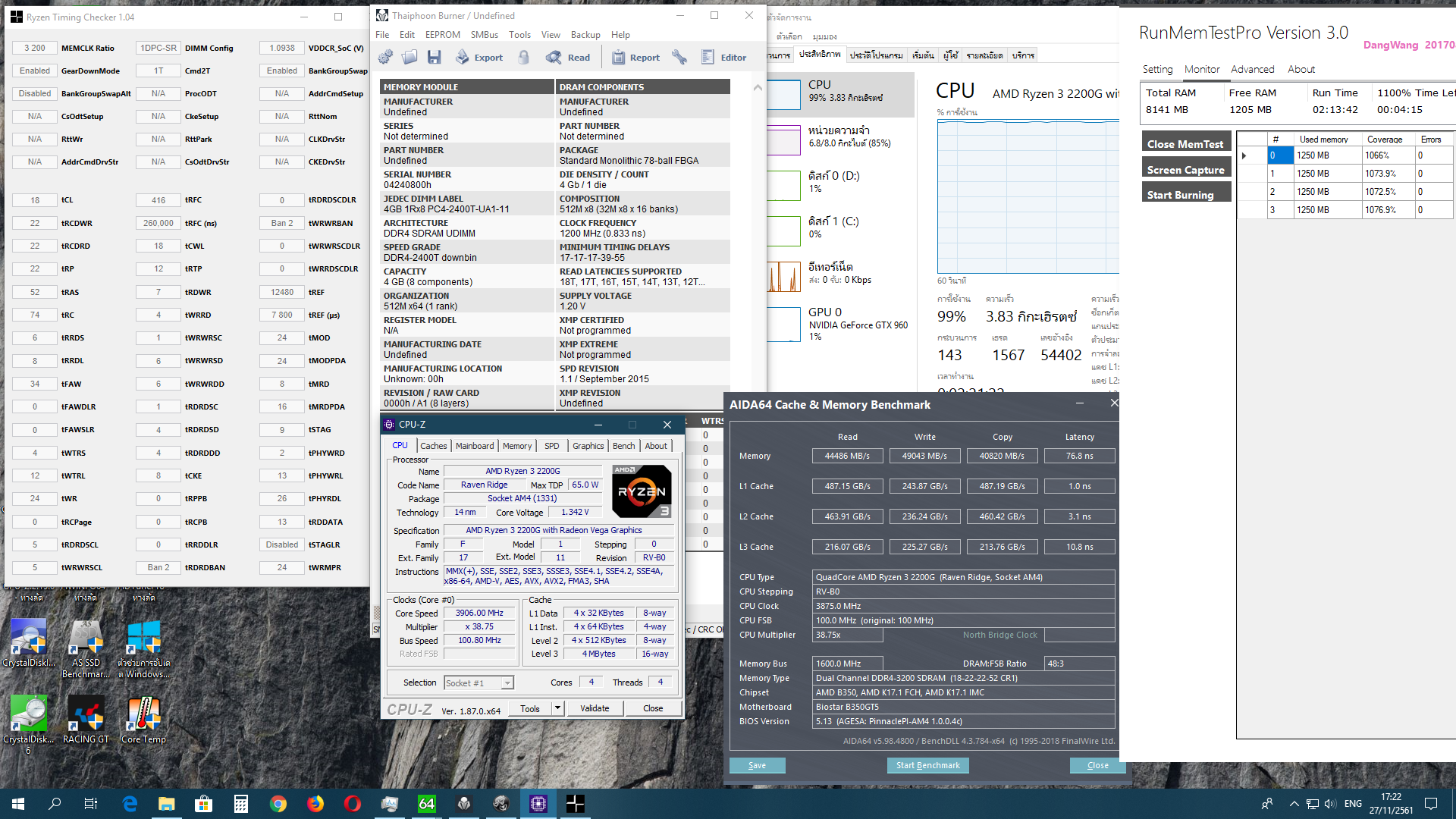1456x819 pixels.
Task: Open the Setting tab in RunMemTestPro
Action: pyautogui.click(x=1157, y=69)
